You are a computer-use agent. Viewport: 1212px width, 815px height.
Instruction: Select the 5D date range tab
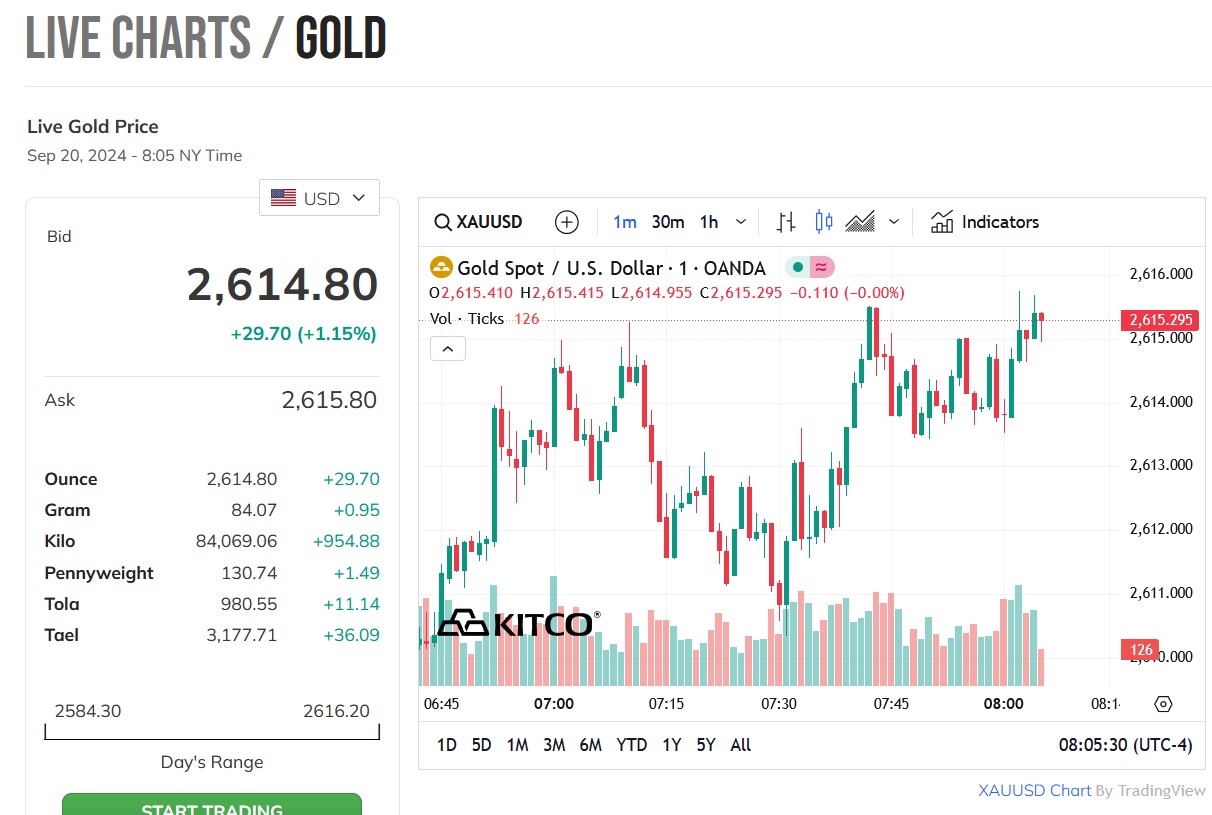481,745
